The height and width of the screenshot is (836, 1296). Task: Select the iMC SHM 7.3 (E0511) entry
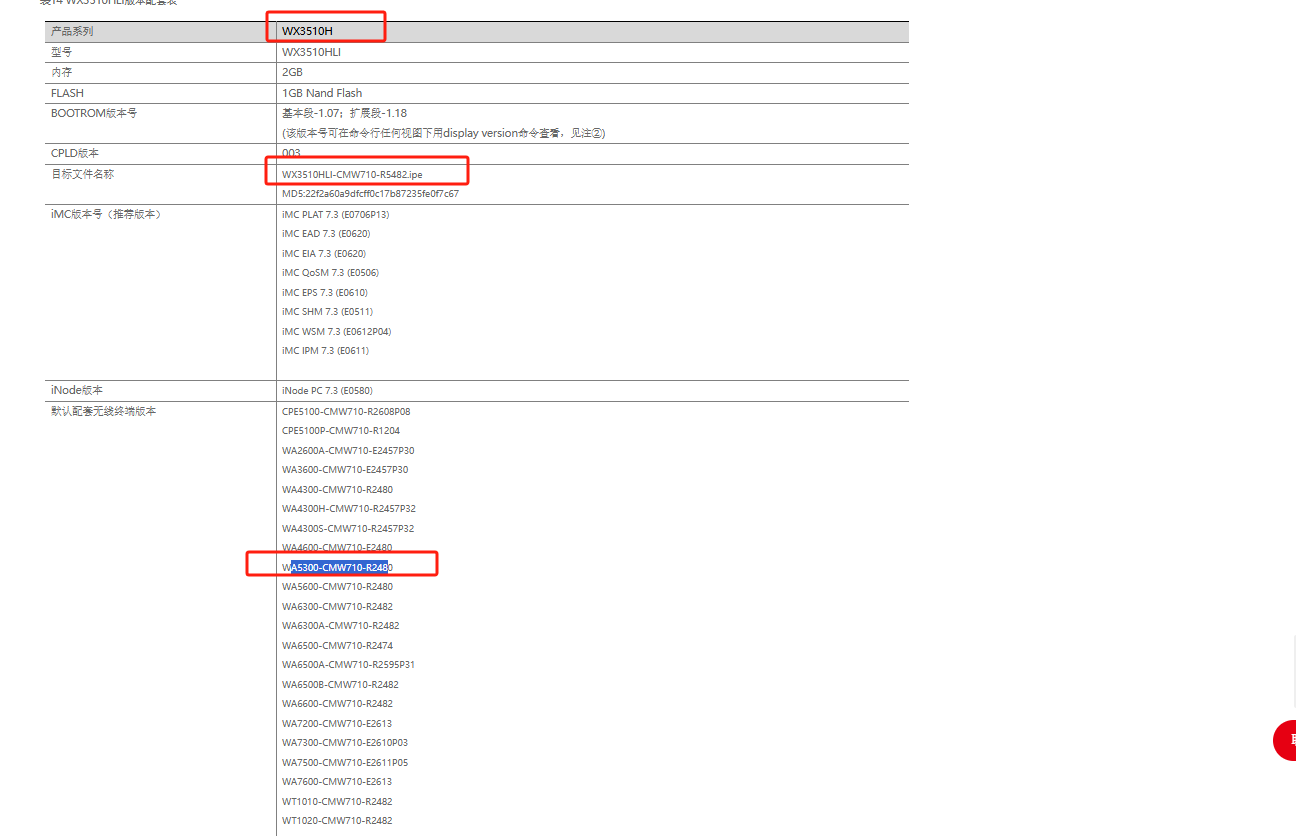[327, 312]
